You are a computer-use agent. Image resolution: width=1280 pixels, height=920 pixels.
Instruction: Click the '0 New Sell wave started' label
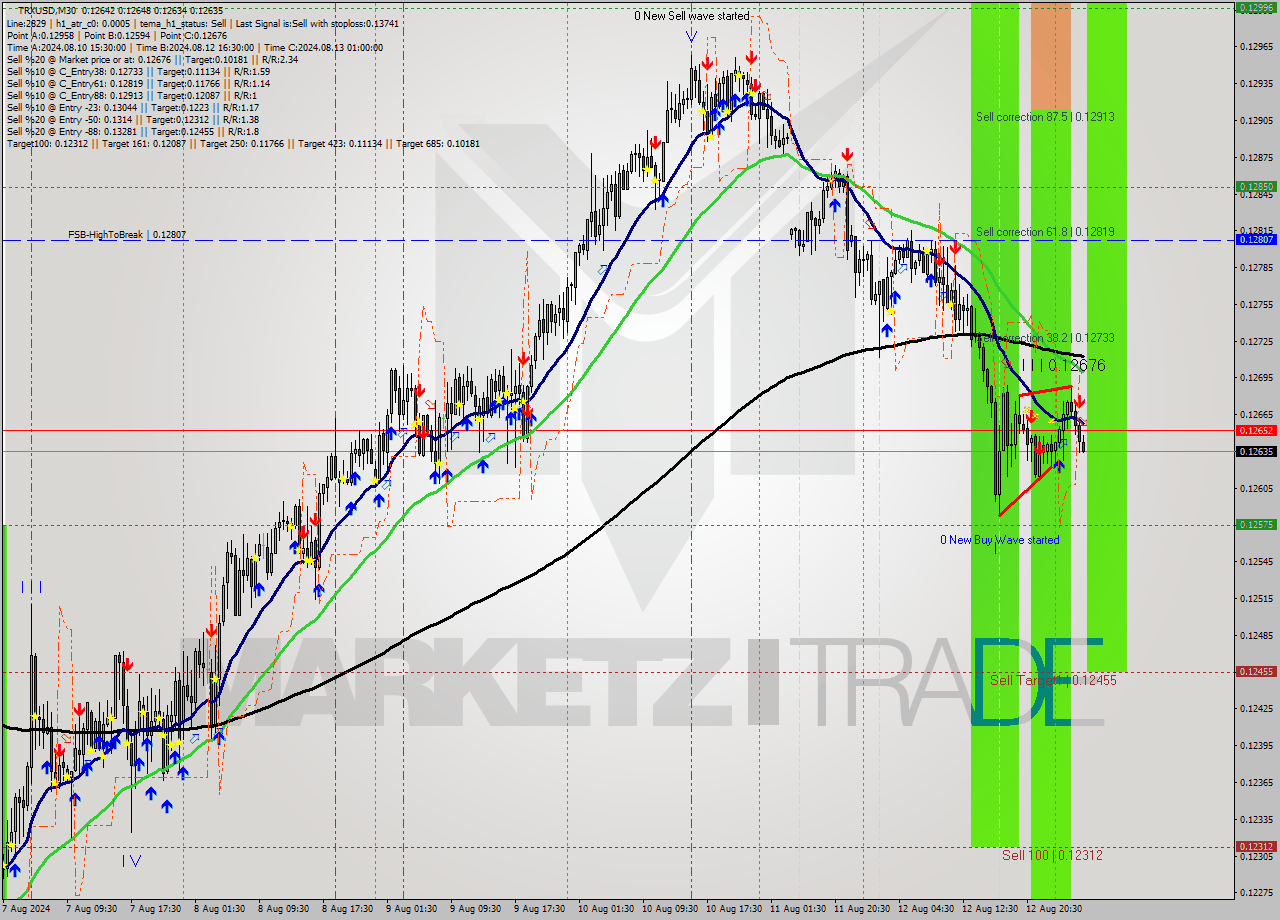coord(691,16)
